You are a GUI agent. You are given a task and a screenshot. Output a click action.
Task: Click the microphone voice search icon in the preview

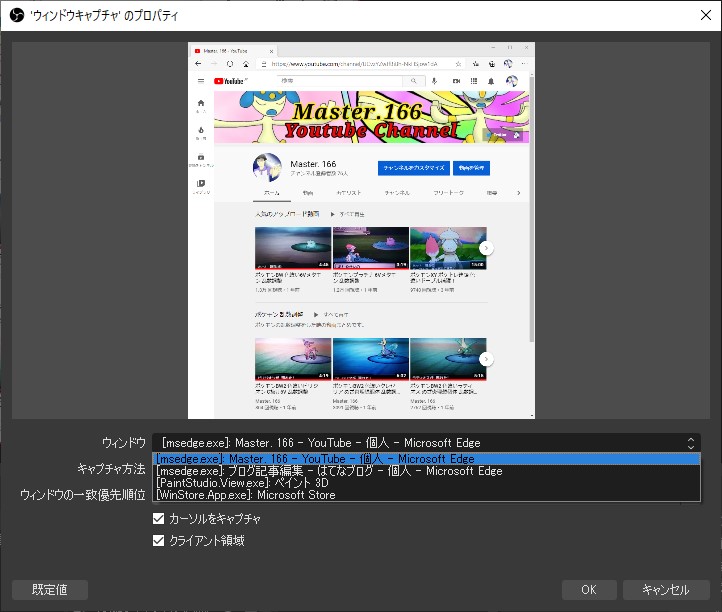434,81
